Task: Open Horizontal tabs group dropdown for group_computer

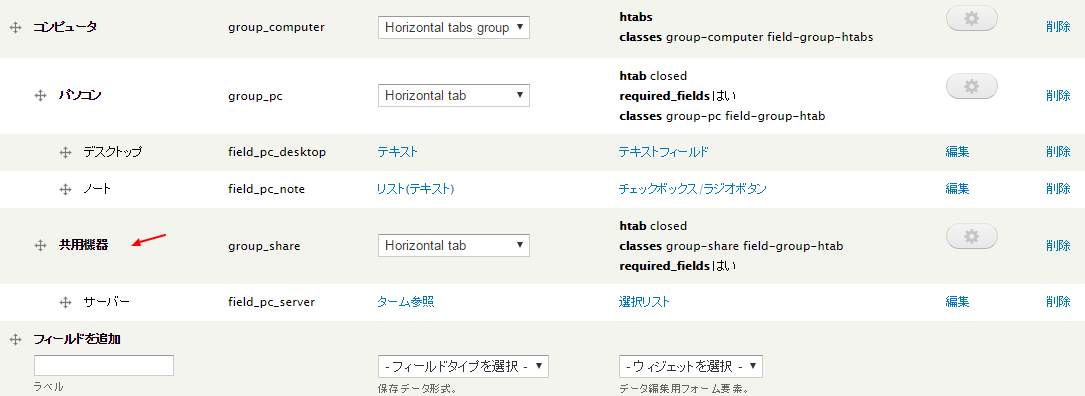Action: click(454, 28)
